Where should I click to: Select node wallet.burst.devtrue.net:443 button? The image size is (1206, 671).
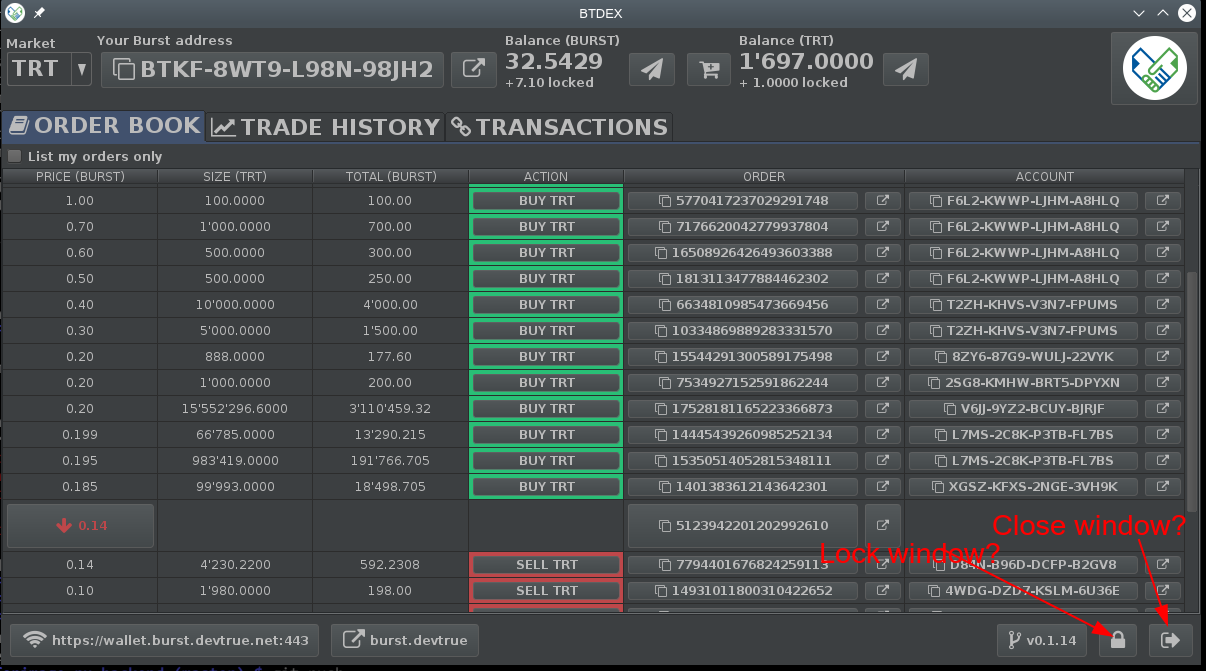[165, 640]
